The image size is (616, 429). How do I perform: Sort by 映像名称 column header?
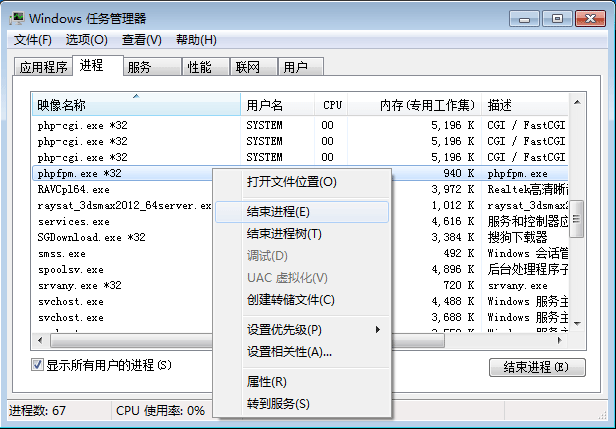136,105
